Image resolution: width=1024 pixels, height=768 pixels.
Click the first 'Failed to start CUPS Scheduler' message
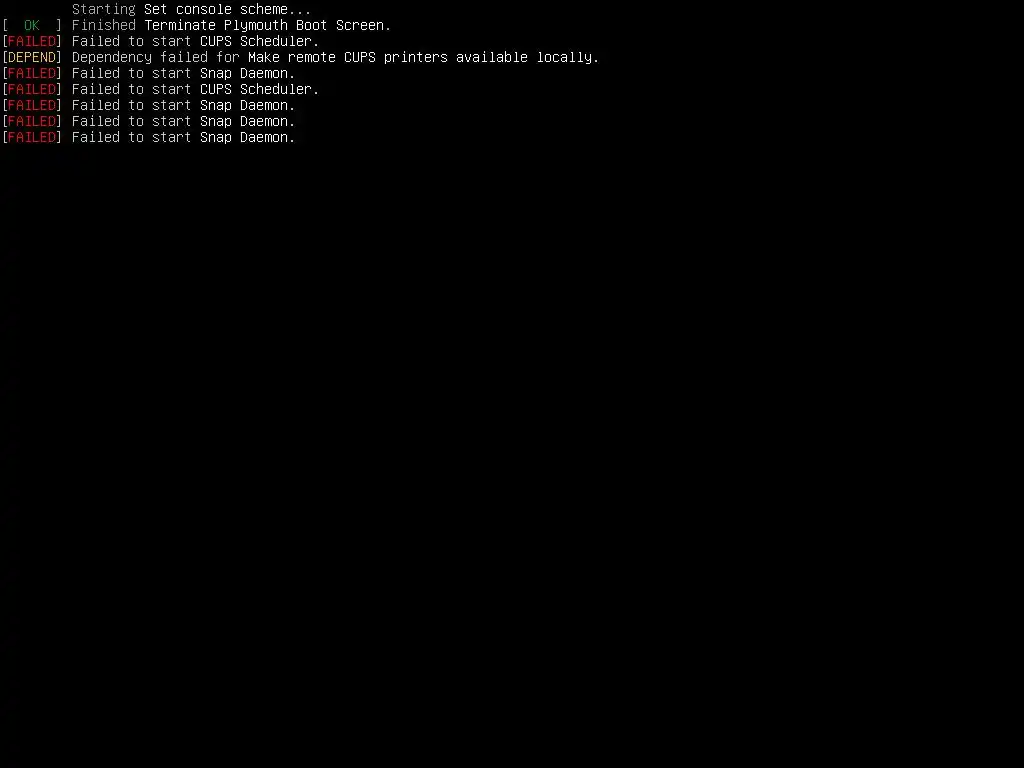195,41
